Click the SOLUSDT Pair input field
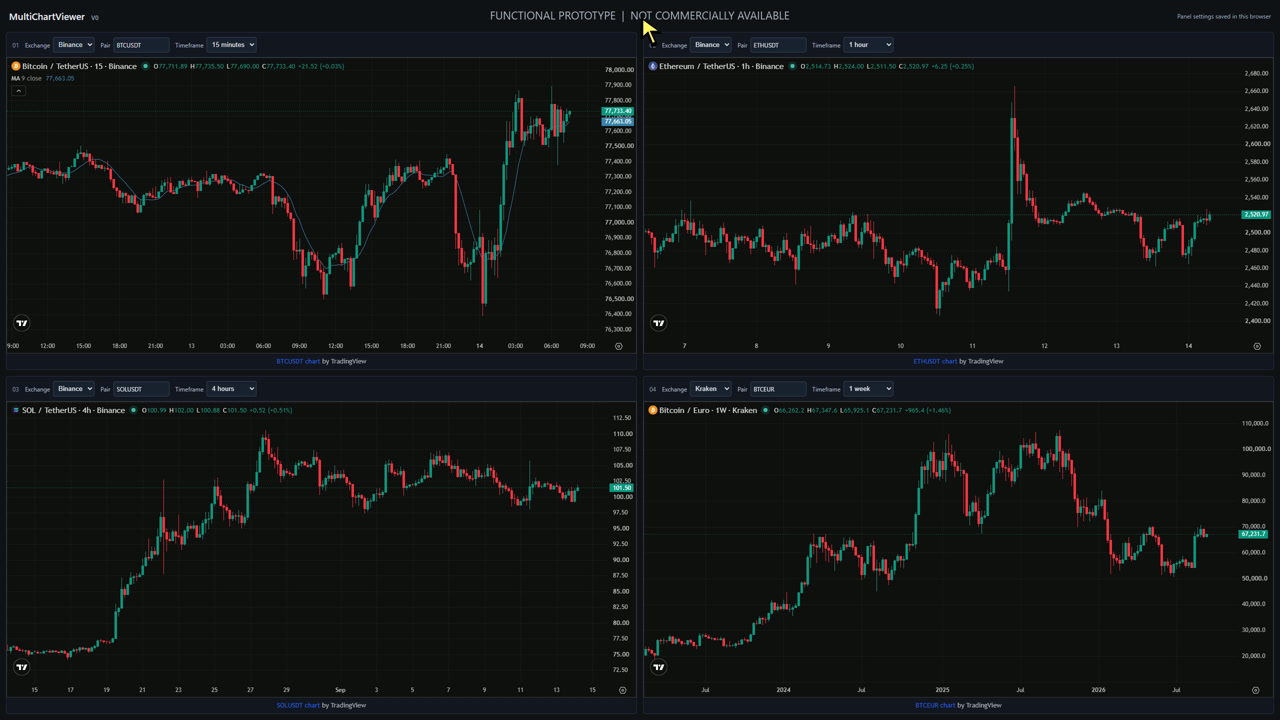Viewport: 1280px width, 720px height. [x=141, y=389]
